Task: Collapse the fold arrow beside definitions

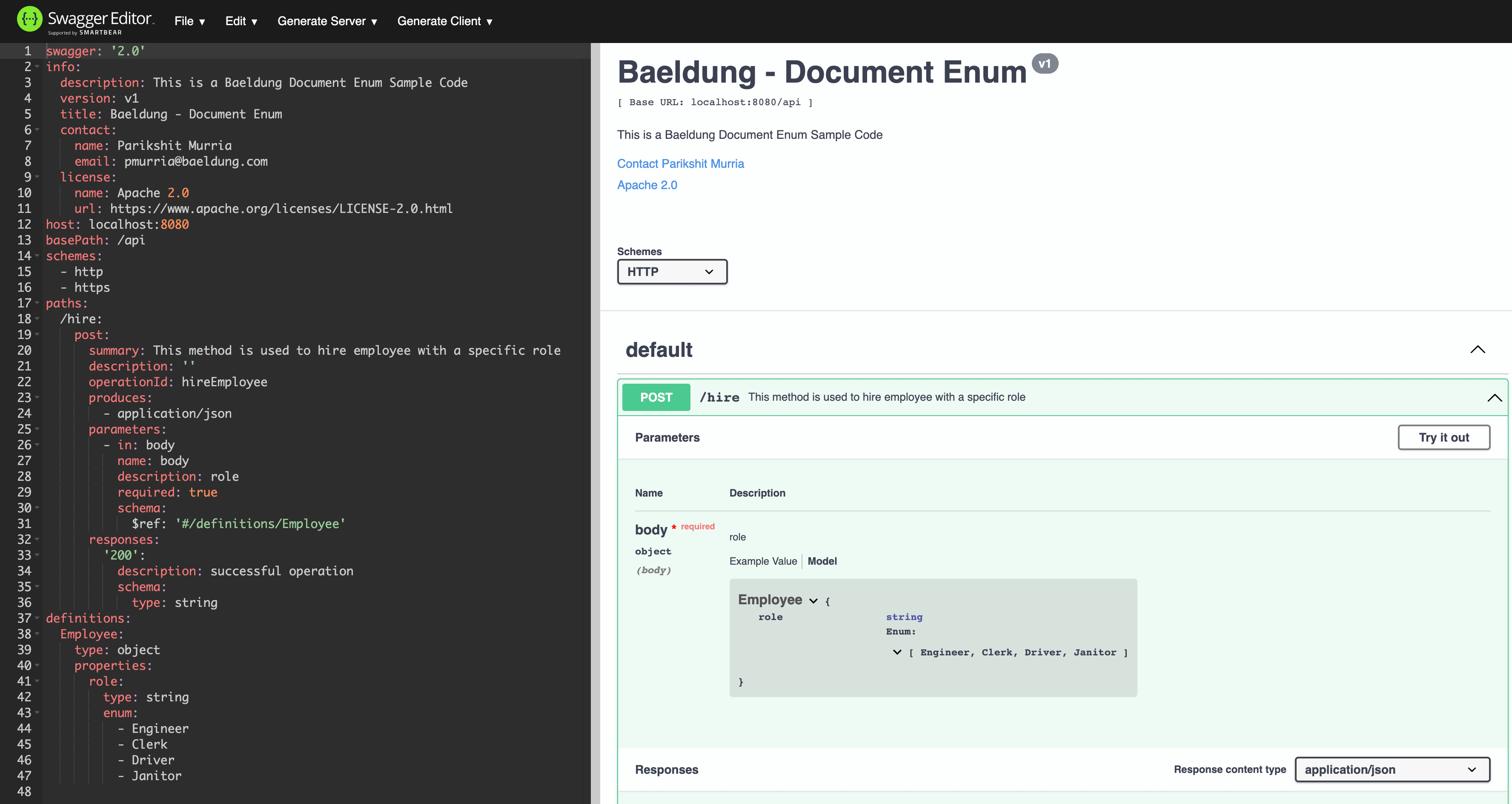Action: click(x=37, y=619)
